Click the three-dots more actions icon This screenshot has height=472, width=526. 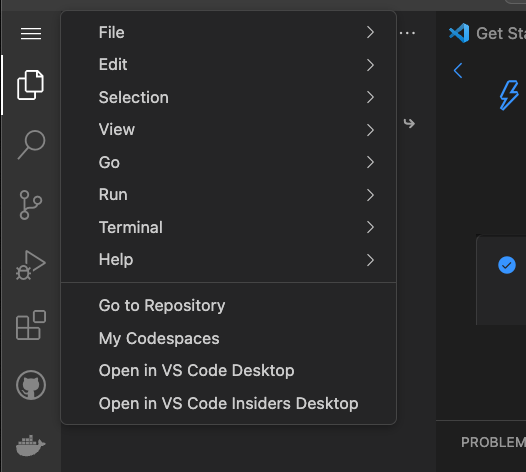(408, 33)
